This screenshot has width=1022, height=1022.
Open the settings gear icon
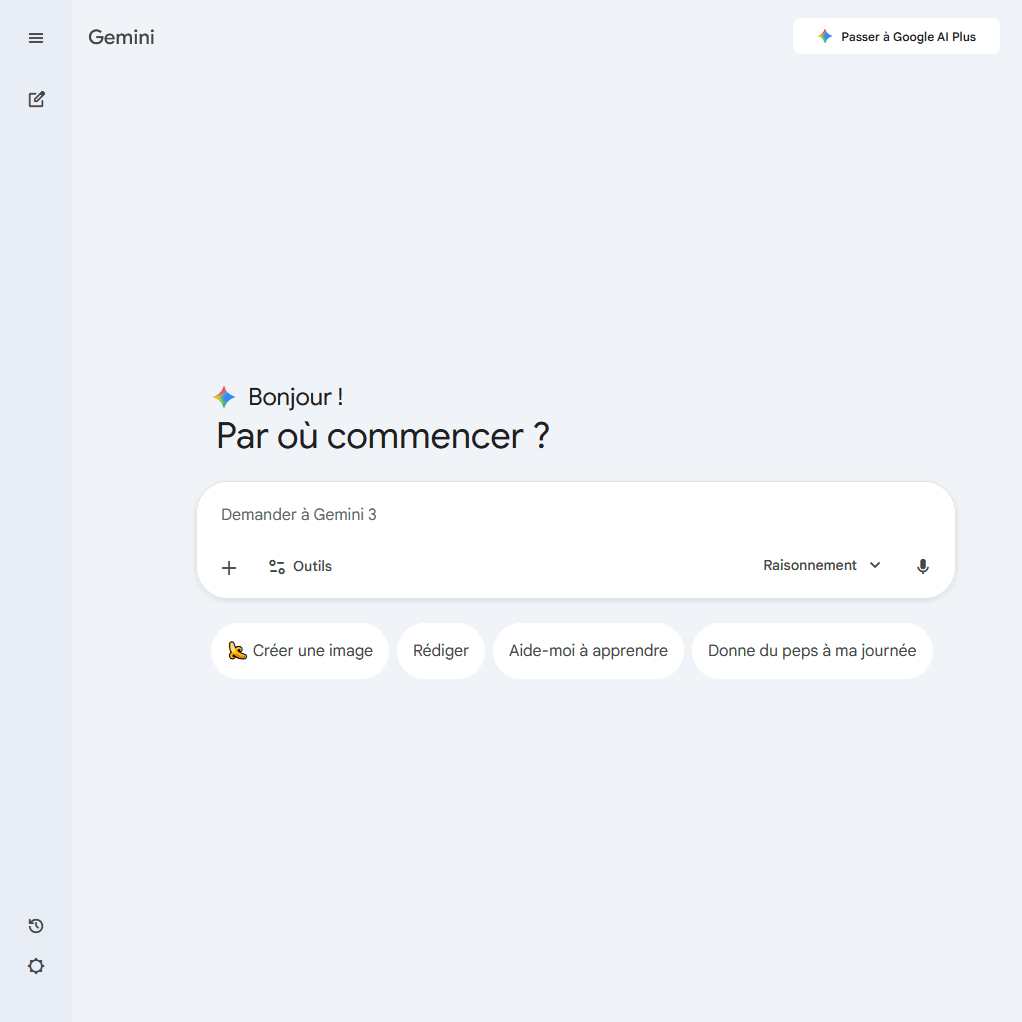tap(36, 966)
